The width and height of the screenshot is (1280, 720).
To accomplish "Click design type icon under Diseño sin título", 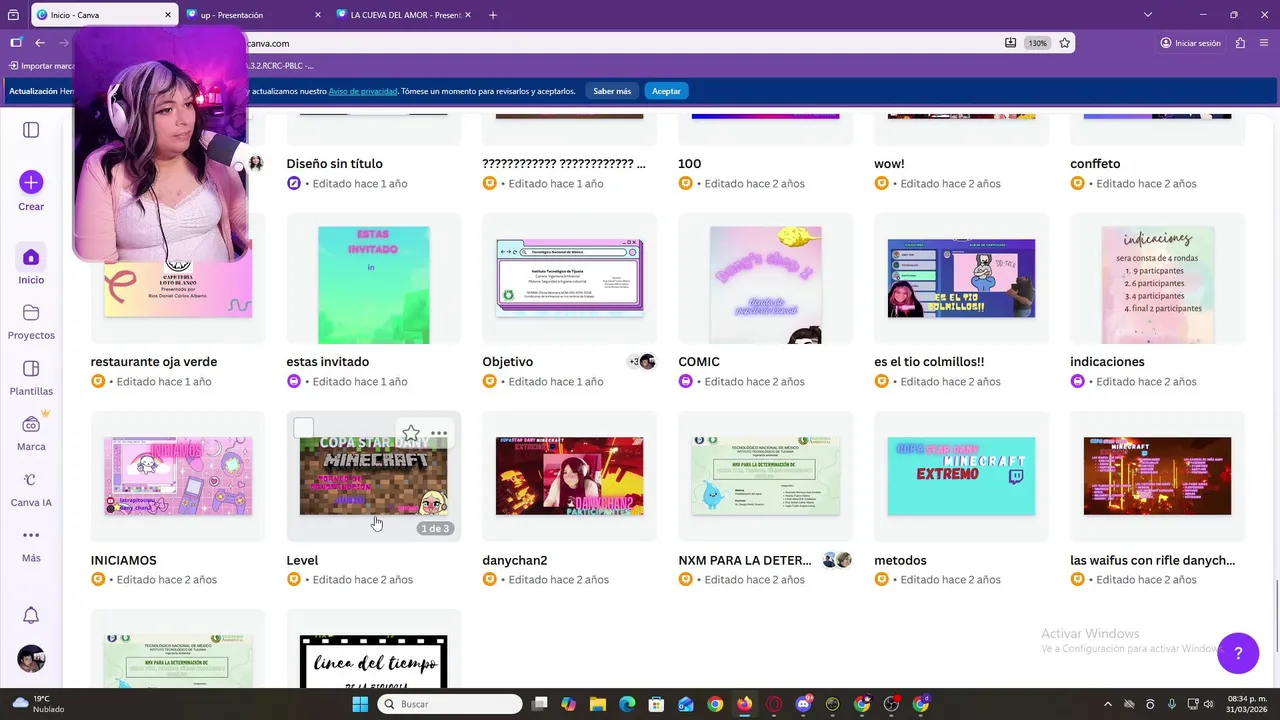I will tap(293, 183).
